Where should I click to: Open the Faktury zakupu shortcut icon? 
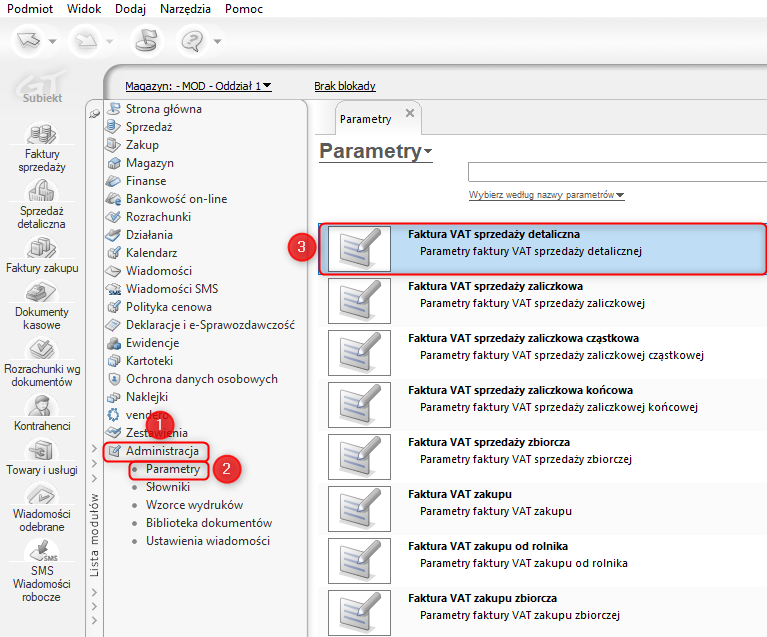[x=42, y=248]
